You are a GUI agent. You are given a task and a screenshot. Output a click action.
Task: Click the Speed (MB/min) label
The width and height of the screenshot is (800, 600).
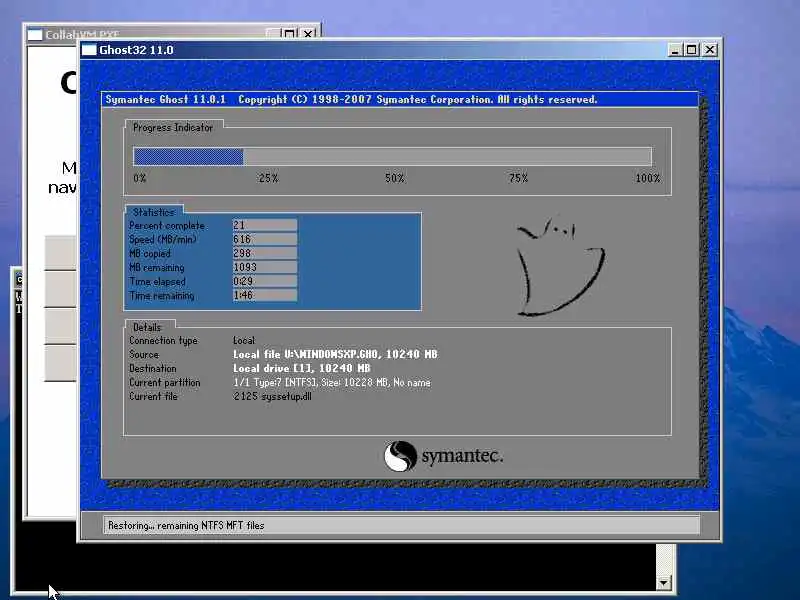(163, 239)
